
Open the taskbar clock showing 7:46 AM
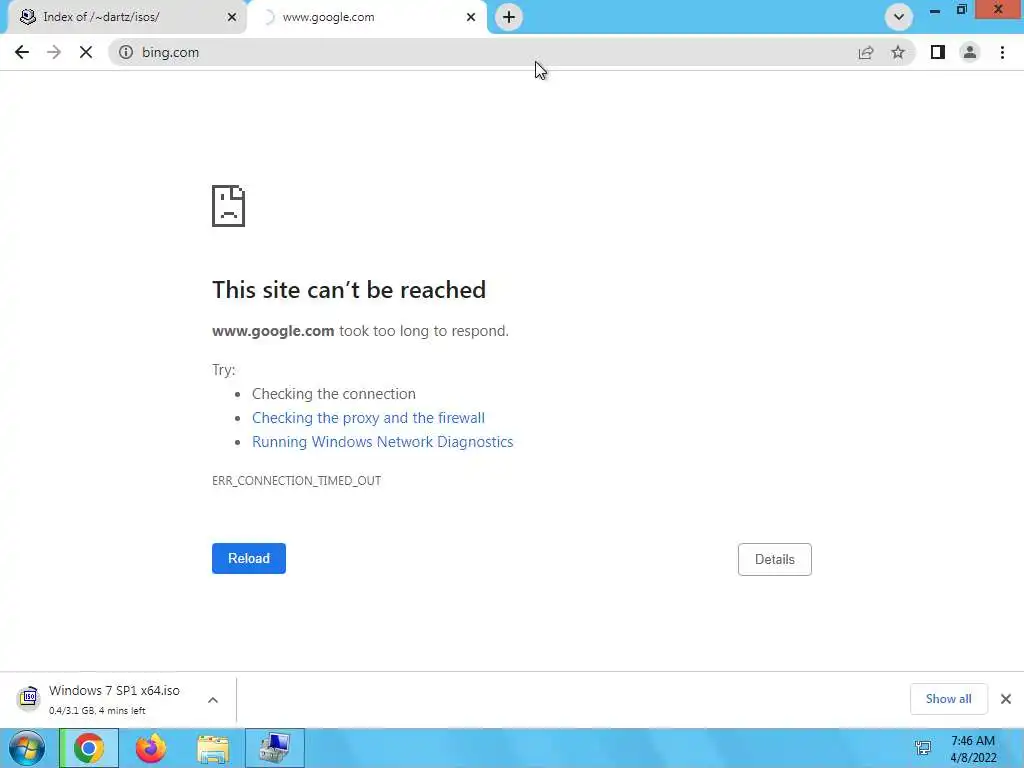pyautogui.click(x=973, y=749)
